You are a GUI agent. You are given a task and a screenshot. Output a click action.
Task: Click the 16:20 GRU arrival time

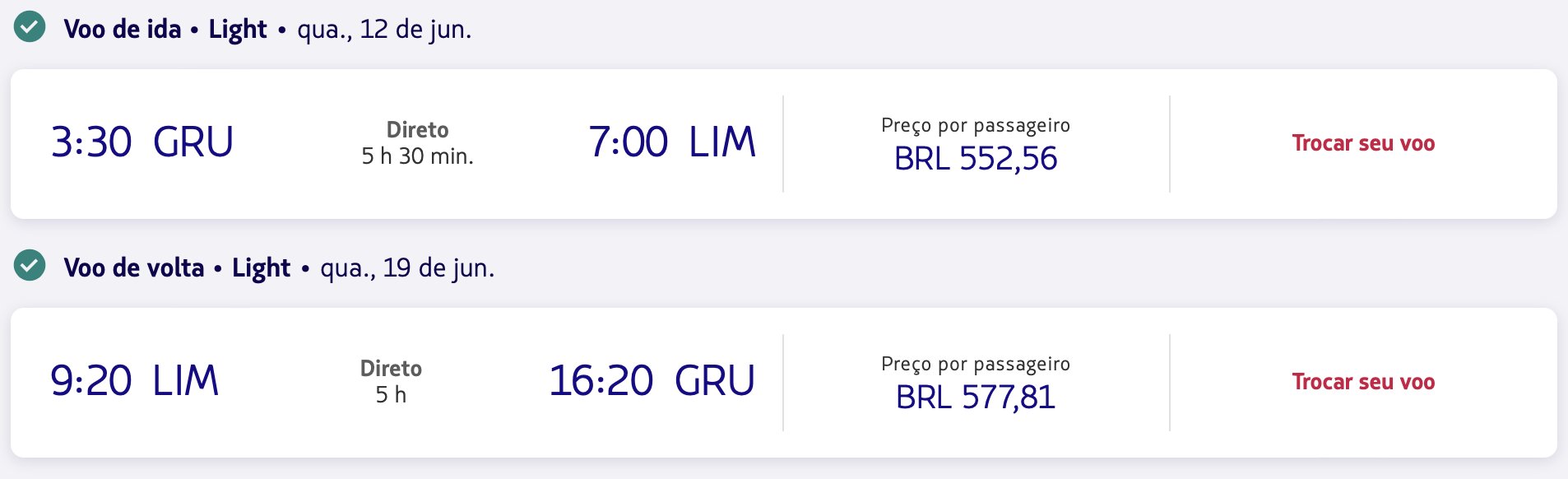652,380
